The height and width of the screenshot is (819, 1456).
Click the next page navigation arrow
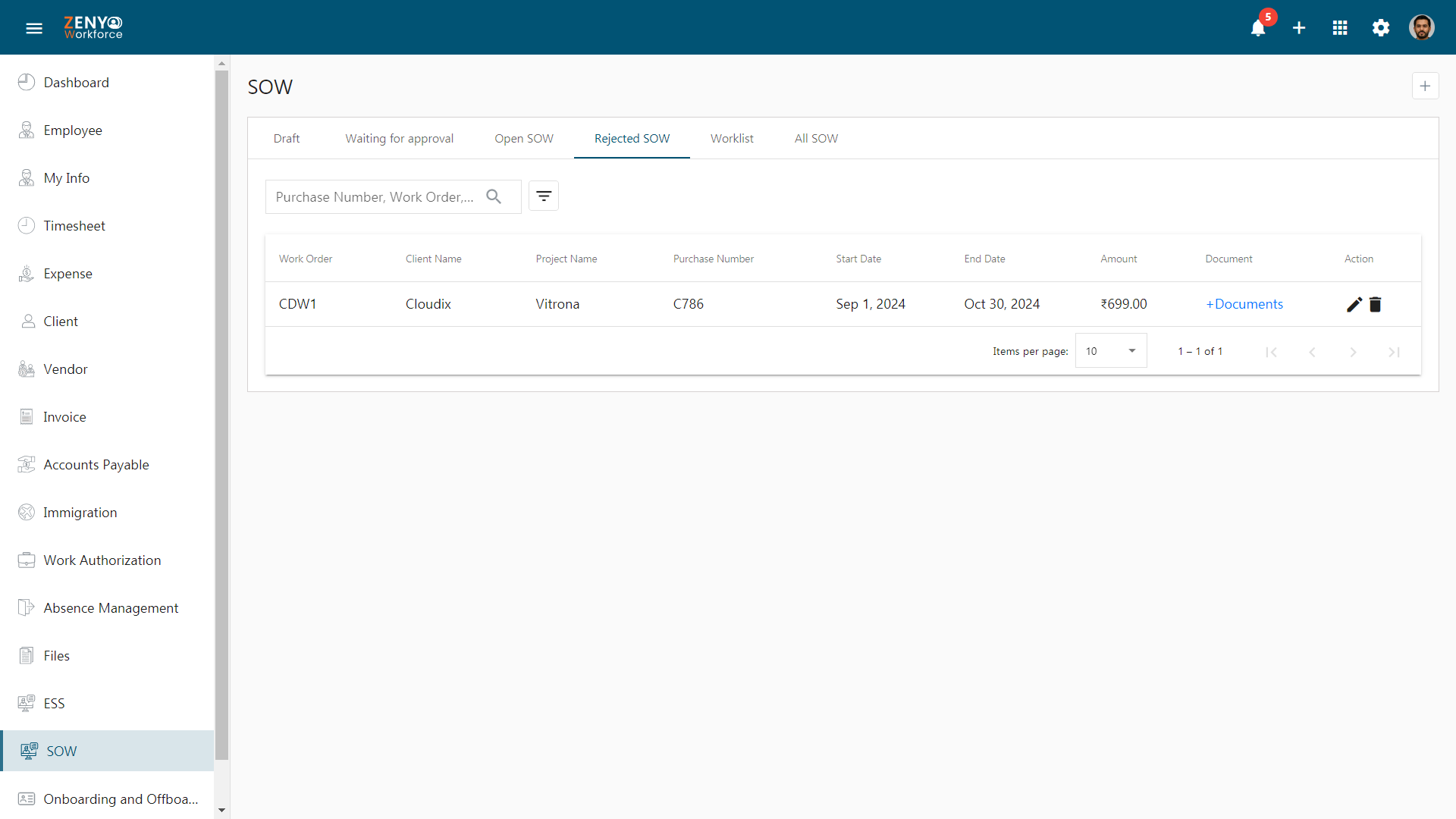[1353, 352]
